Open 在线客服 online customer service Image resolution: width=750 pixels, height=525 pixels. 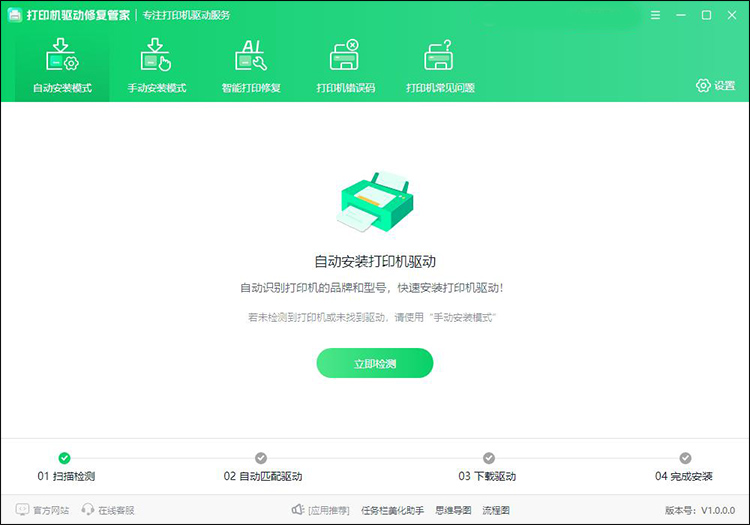[x=108, y=510]
